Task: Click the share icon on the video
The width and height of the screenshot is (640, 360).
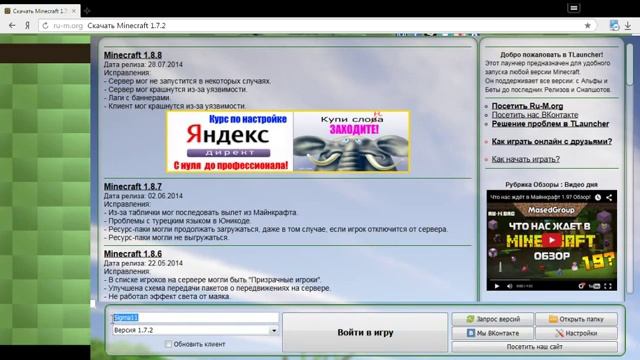Action: [x=609, y=197]
